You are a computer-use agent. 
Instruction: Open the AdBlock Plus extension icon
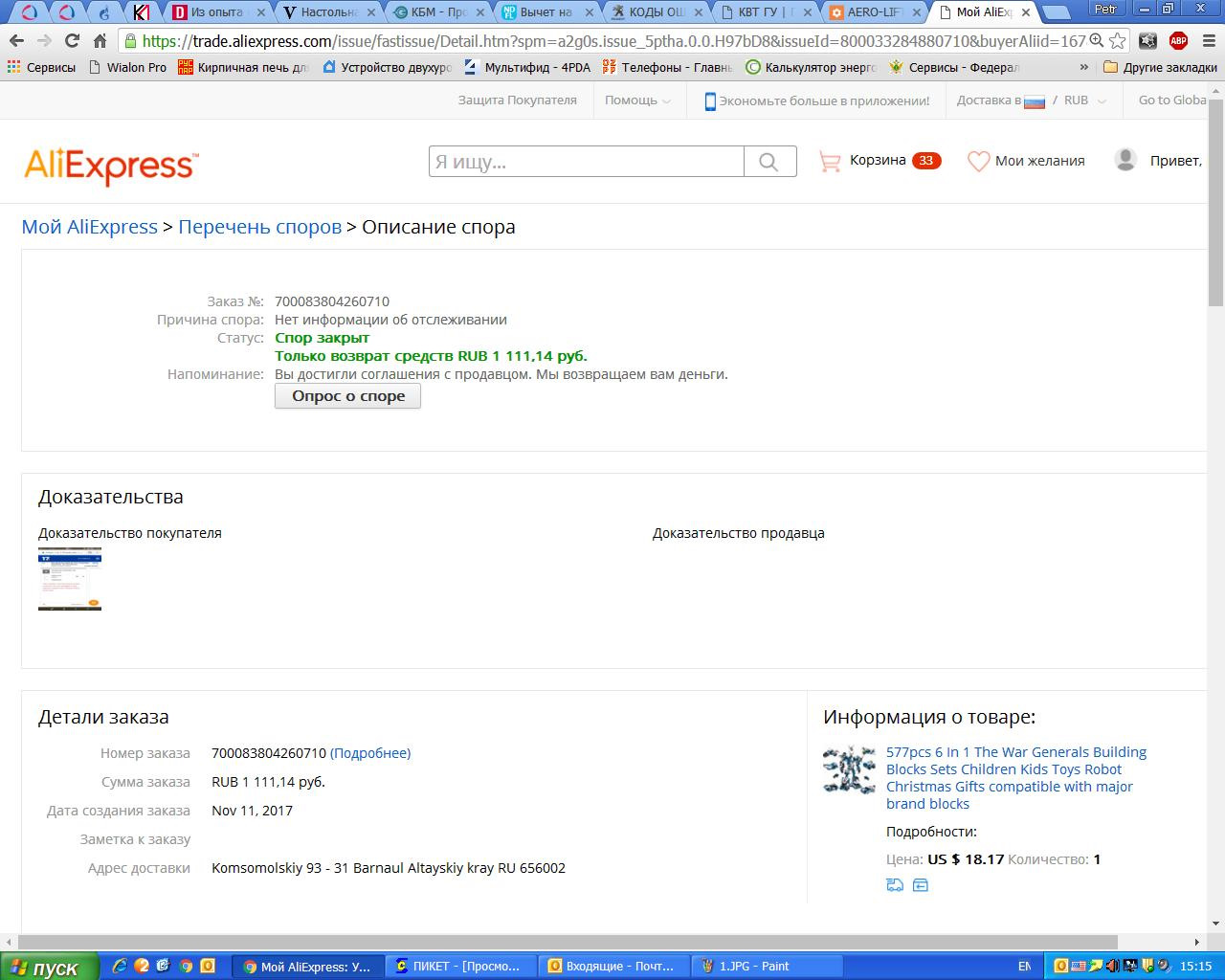coord(1178,41)
